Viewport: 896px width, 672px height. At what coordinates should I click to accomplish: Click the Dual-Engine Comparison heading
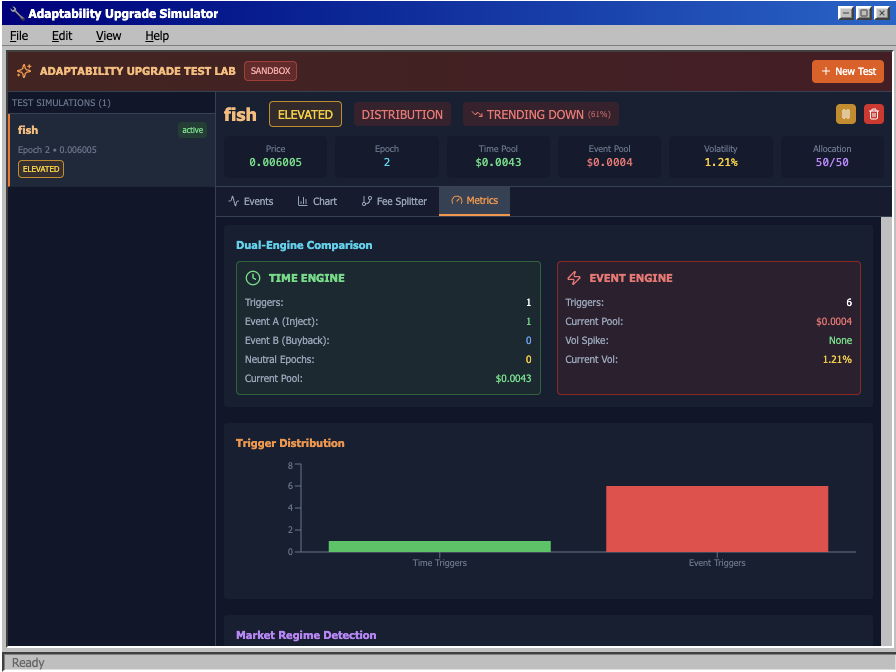[304, 245]
